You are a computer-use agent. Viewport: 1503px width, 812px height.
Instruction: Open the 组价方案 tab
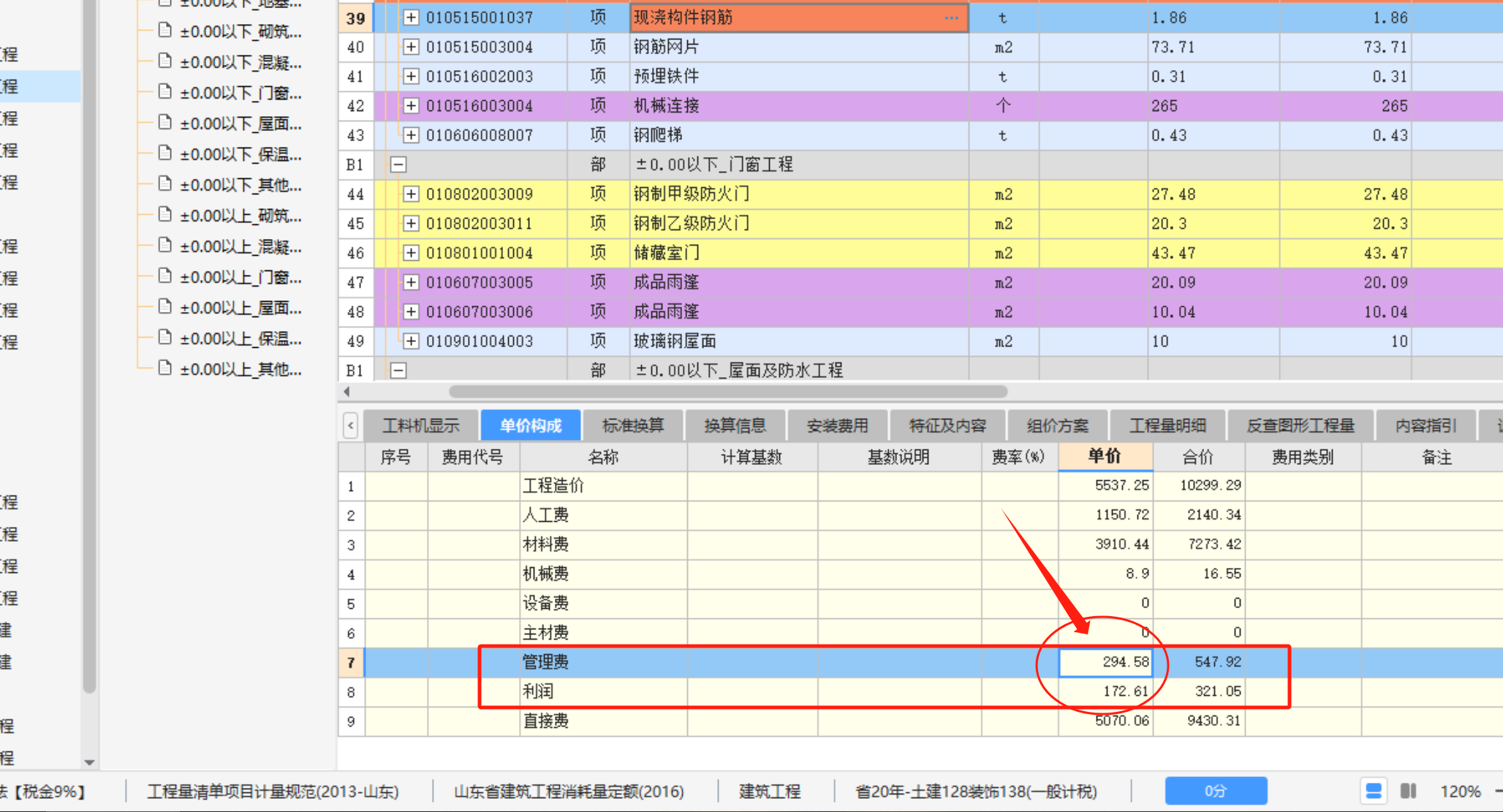(1057, 425)
